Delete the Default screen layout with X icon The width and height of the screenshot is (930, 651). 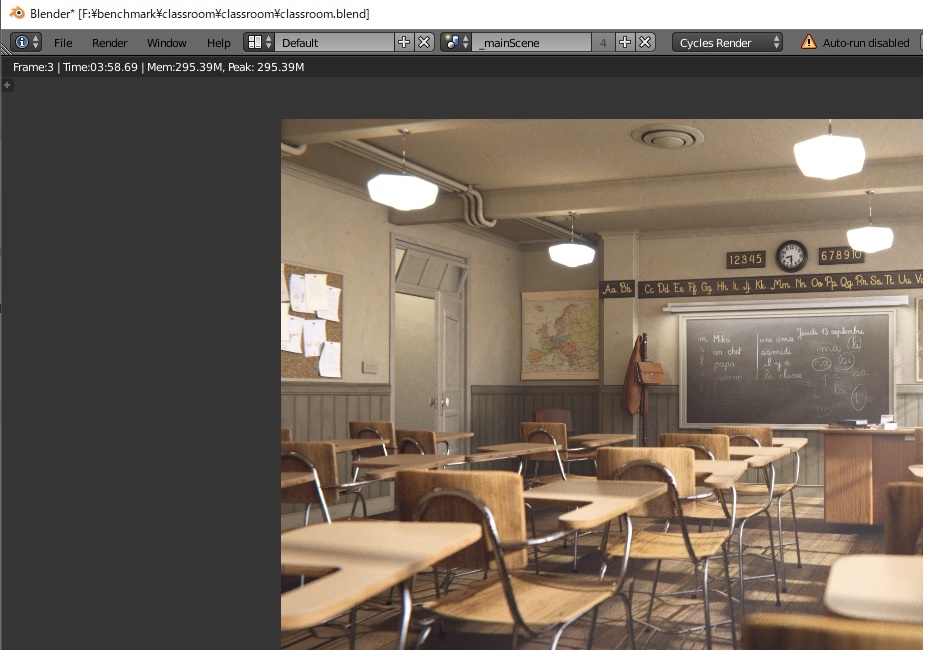coord(424,42)
